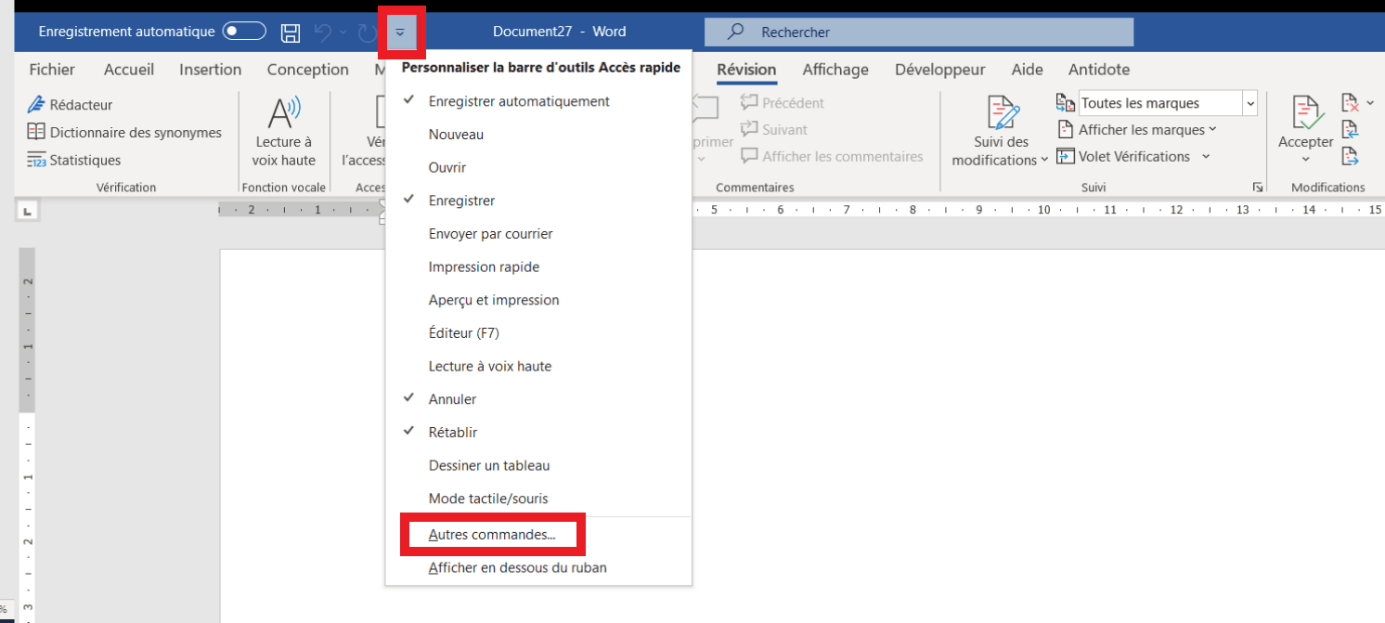Click in the Rechercher search field
The height and width of the screenshot is (623, 1385).
click(x=919, y=32)
